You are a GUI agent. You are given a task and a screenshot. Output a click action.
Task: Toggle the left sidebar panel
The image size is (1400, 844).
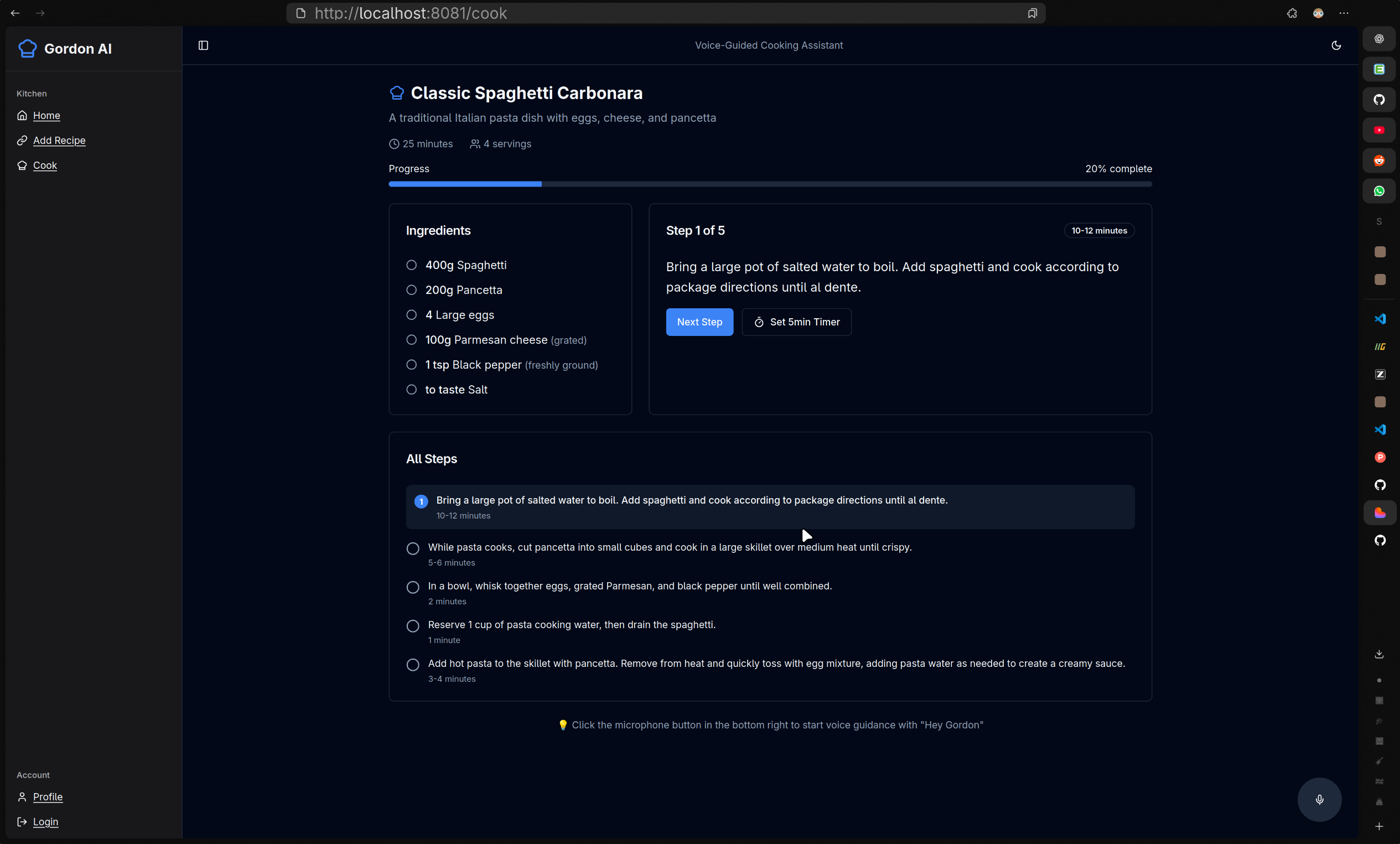click(x=204, y=45)
